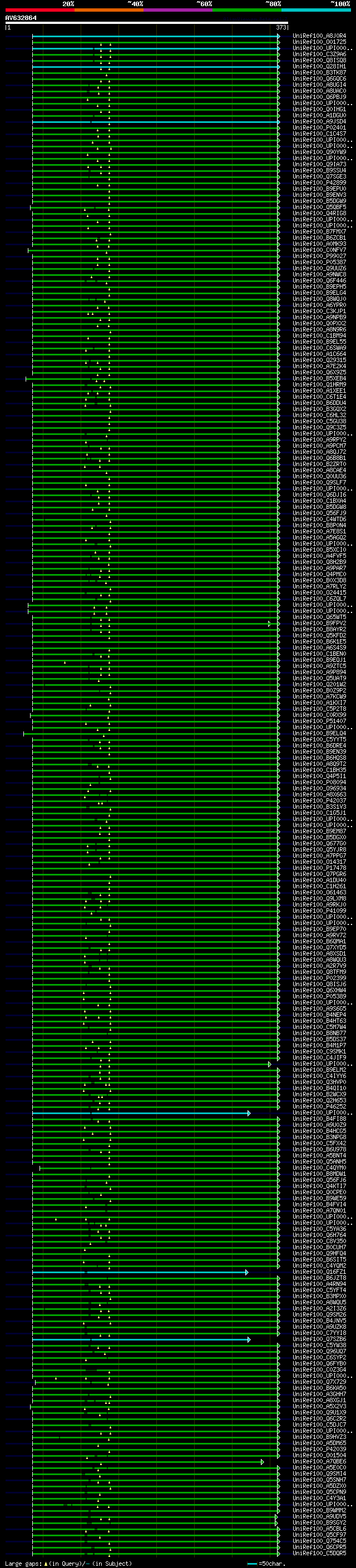Select hit label UniRef100_Q9IA73

tap(319, 164)
